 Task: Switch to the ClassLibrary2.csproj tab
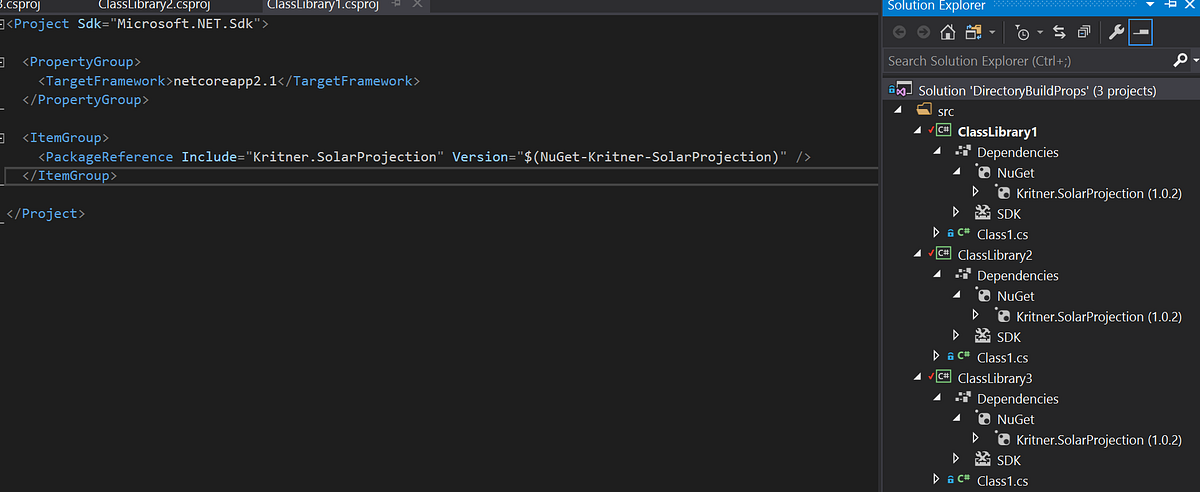pos(153,5)
